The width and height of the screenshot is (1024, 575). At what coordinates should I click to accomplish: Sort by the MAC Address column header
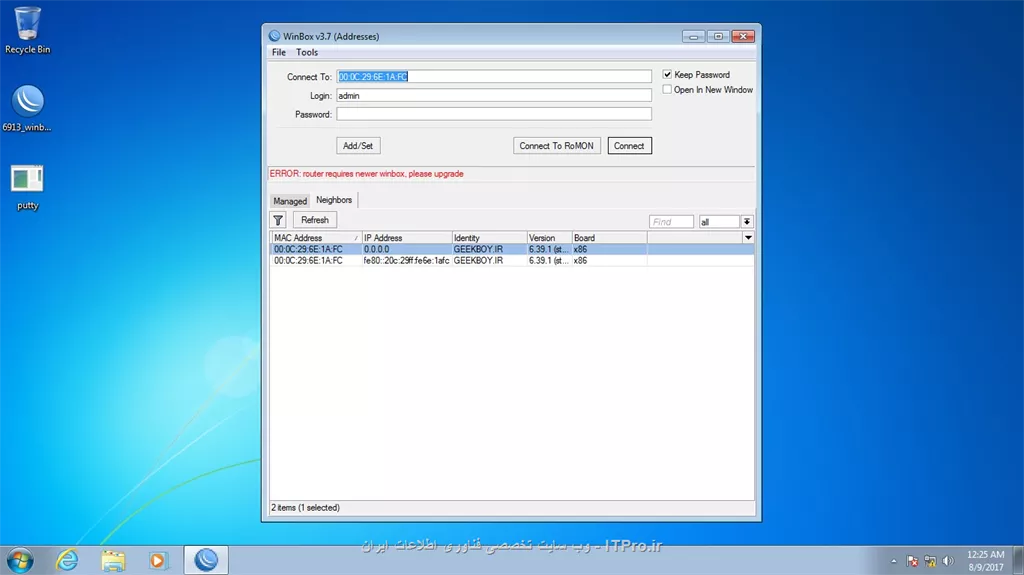pyautogui.click(x=316, y=238)
